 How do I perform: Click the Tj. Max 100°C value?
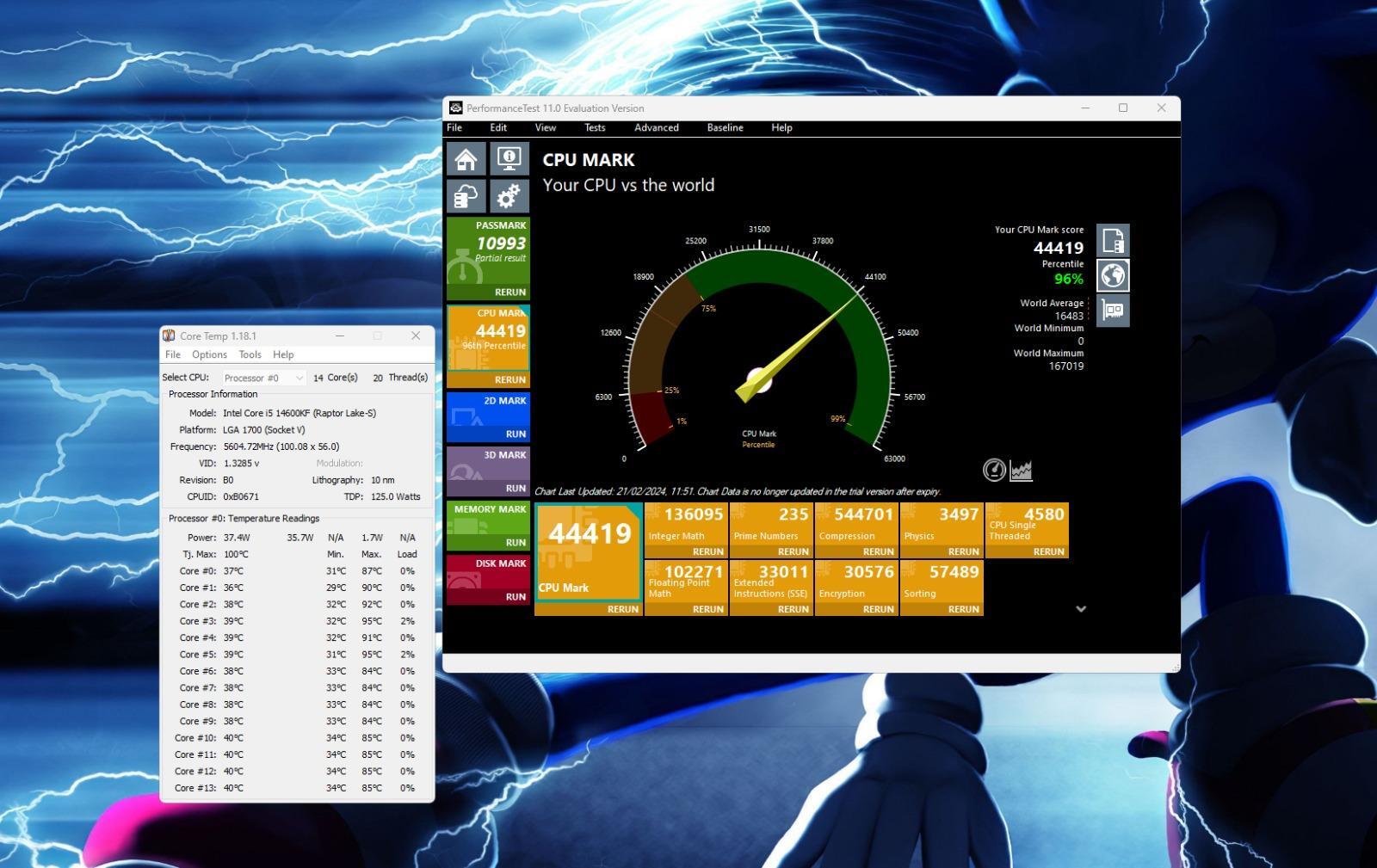(x=236, y=554)
